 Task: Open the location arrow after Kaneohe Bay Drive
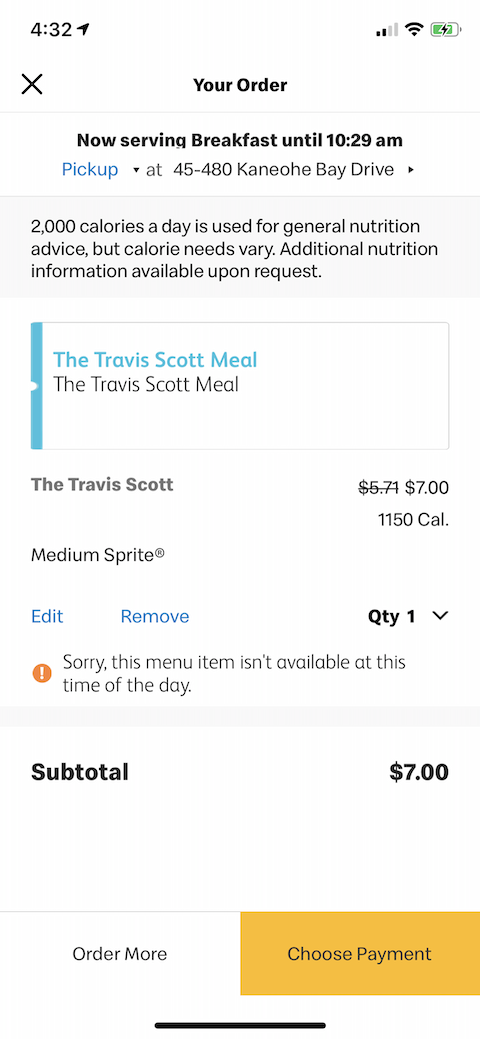[x=411, y=170]
